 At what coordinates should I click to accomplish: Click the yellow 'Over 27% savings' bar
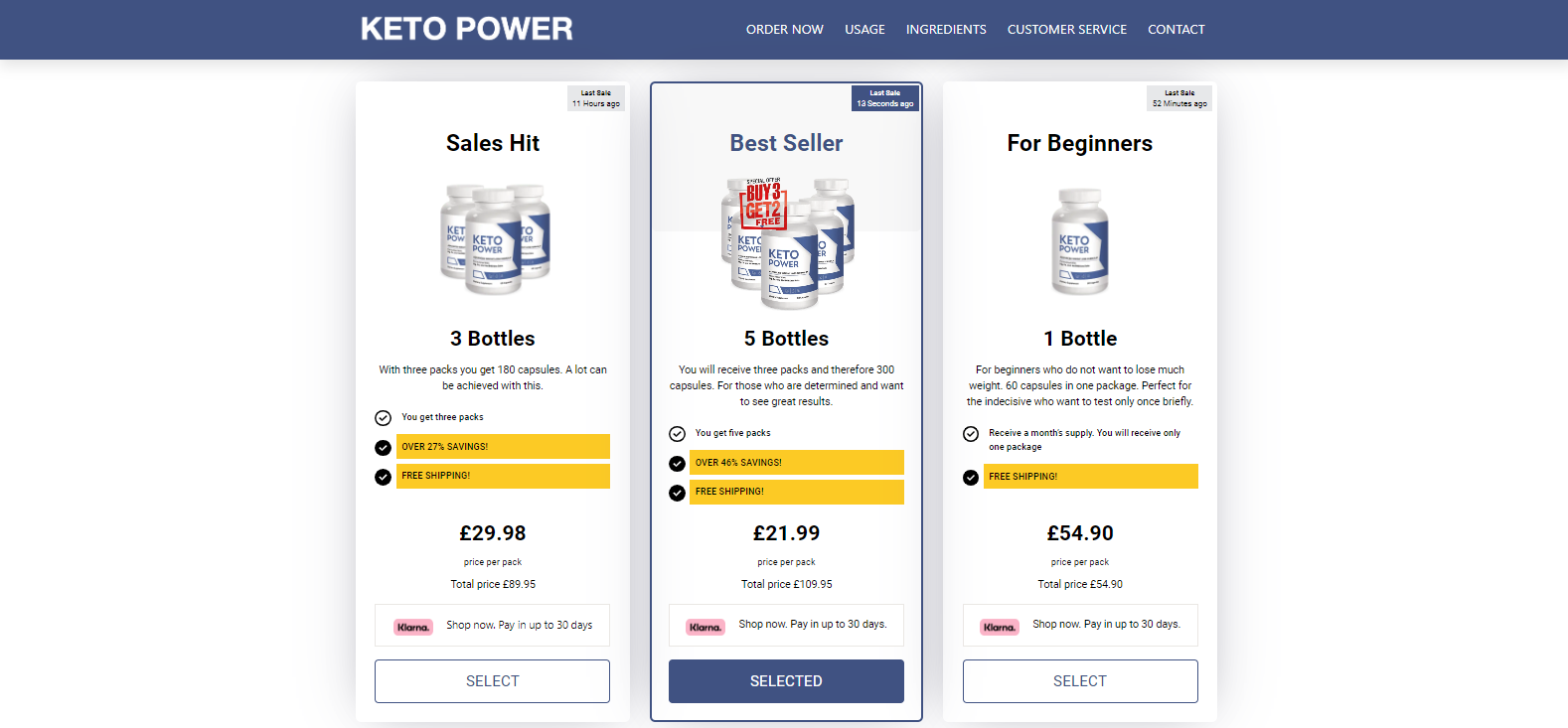click(503, 447)
